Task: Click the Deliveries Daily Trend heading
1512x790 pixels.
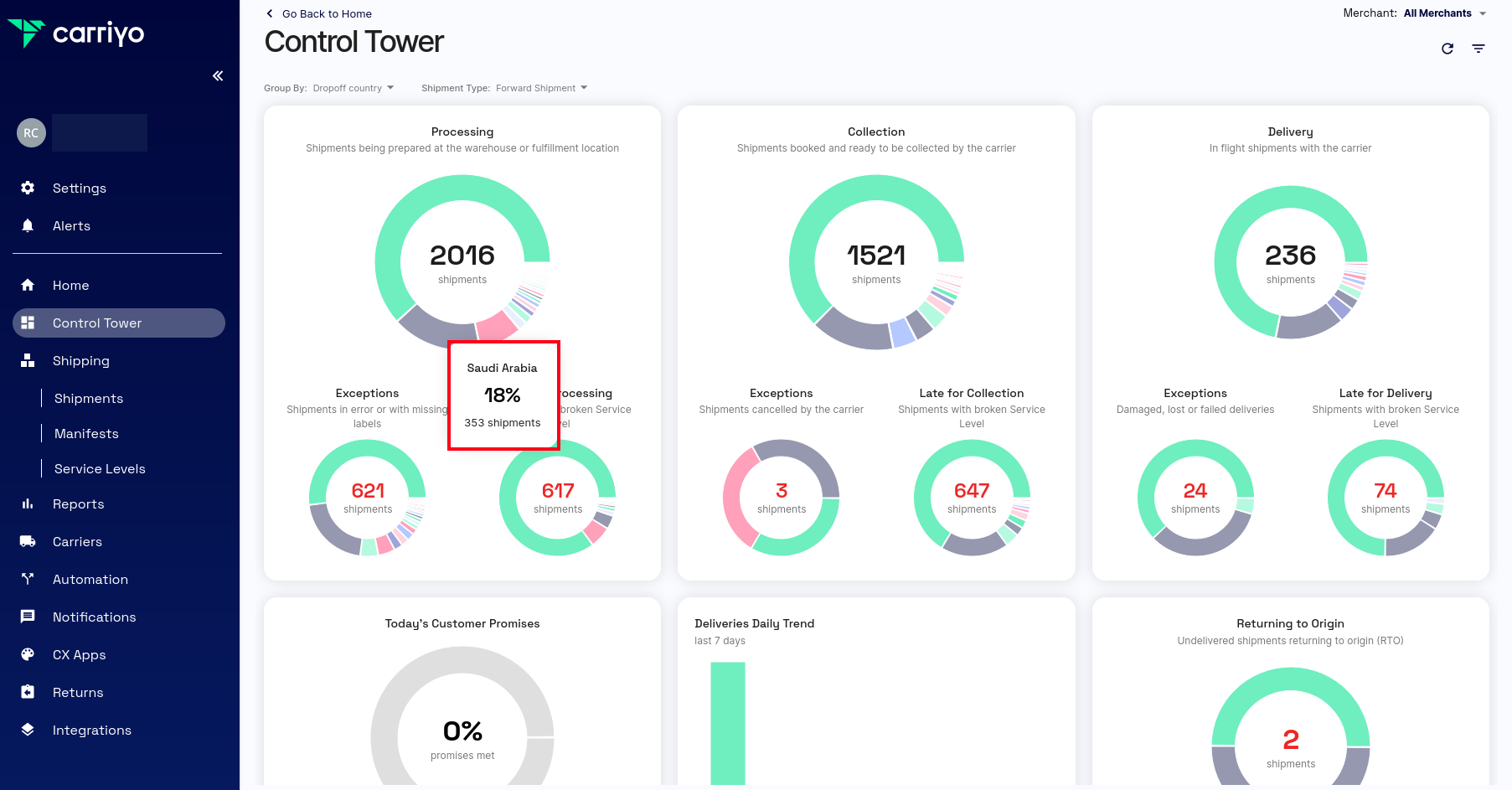Action: [754, 623]
